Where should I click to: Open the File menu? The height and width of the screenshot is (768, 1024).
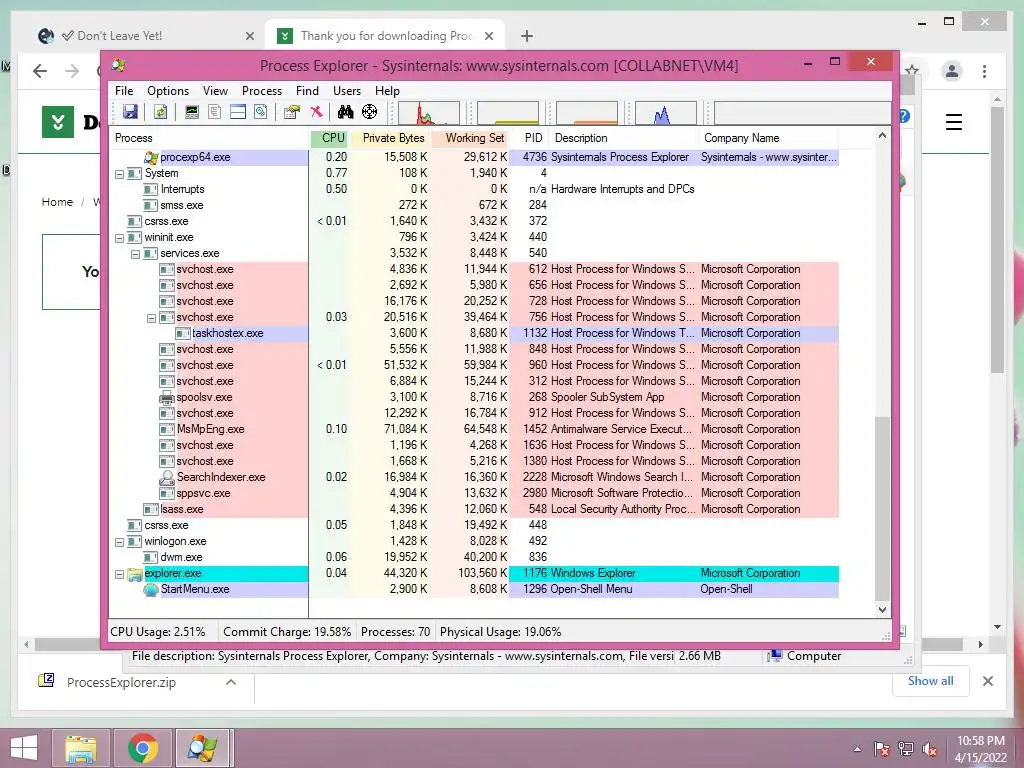(x=124, y=91)
